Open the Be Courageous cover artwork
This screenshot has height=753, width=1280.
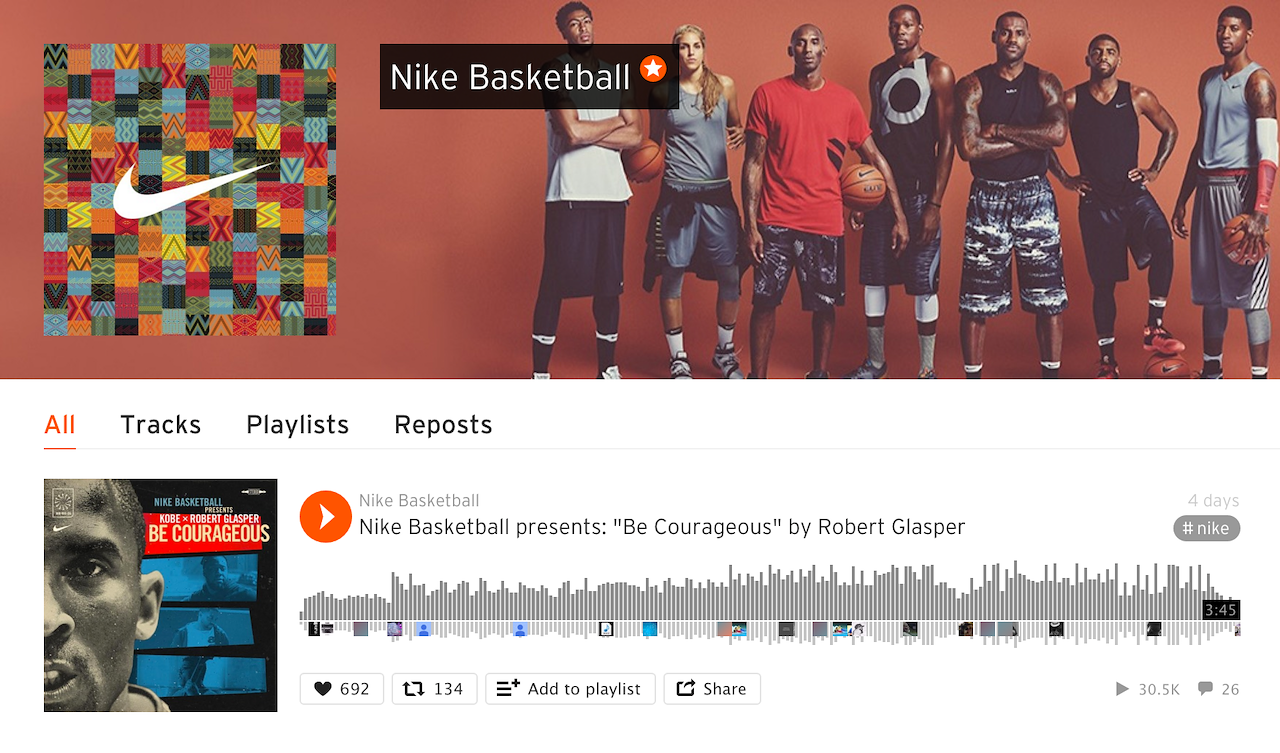[161, 595]
